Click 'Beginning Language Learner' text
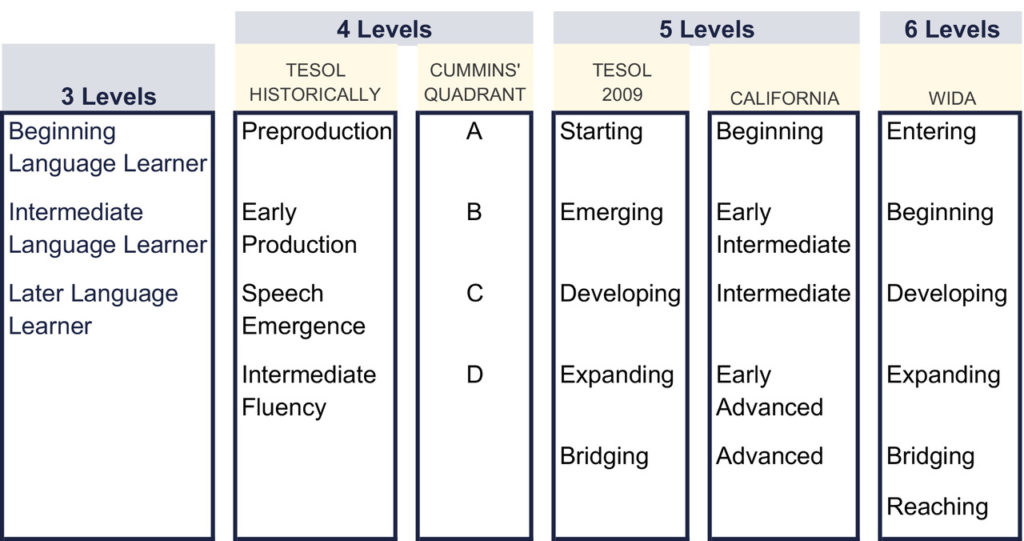This screenshot has height=541, width=1024. coord(107,147)
